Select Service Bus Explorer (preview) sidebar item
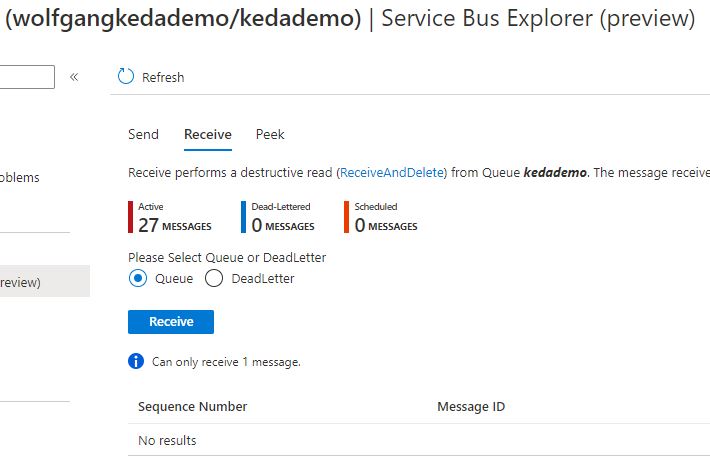 [22, 282]
